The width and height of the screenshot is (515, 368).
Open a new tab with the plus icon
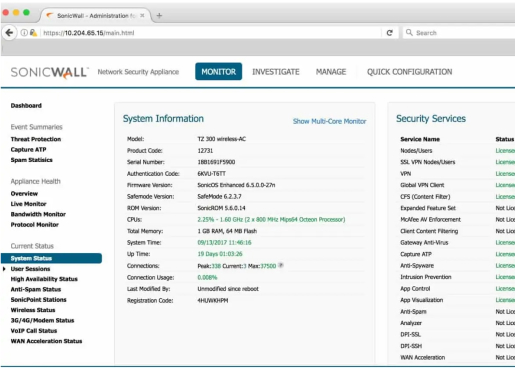coord(159,15)
